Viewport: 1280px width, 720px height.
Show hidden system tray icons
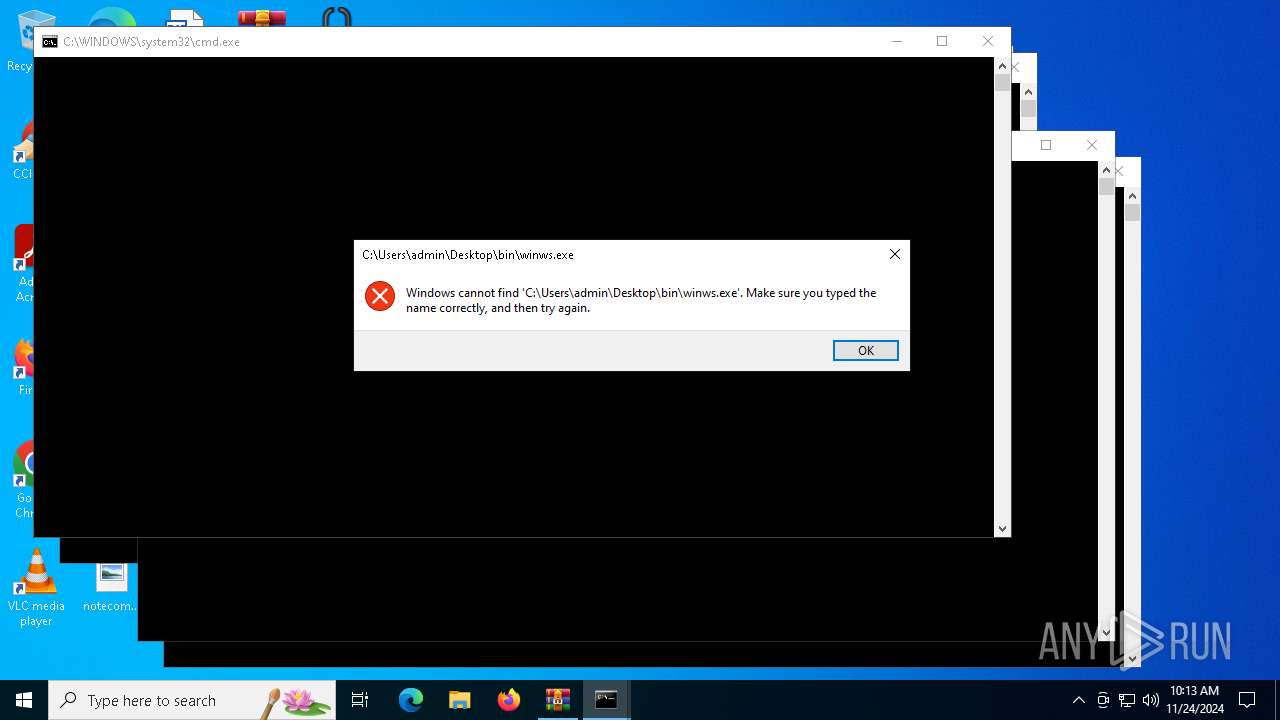coord(1078,700)
